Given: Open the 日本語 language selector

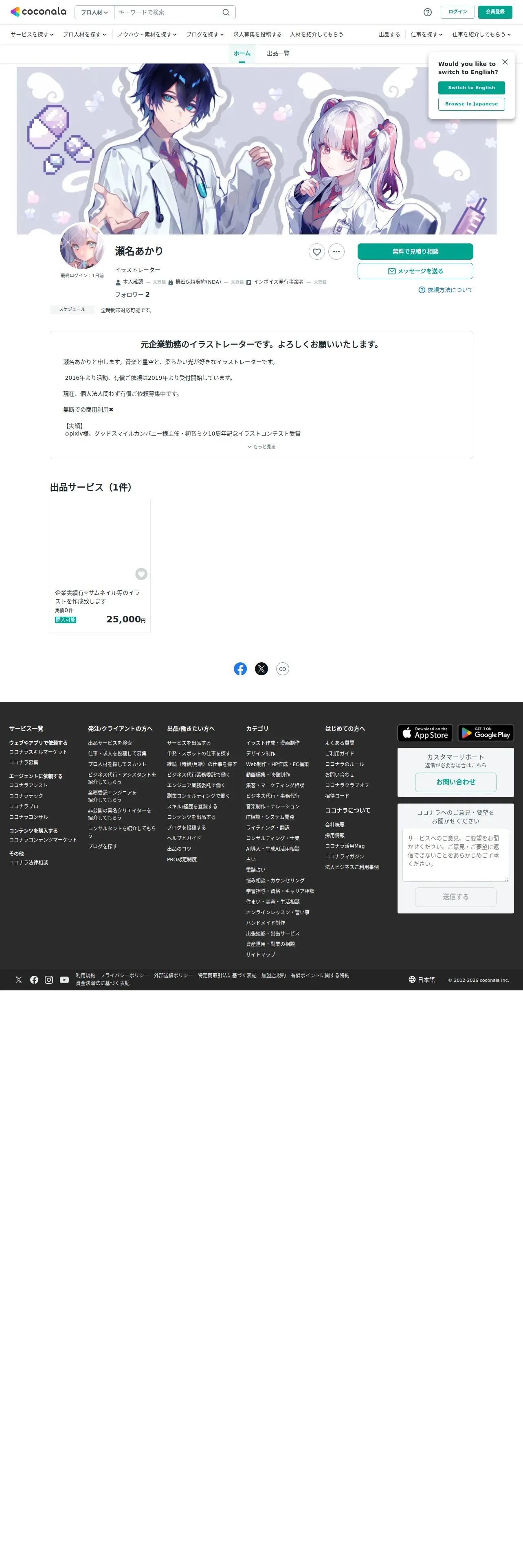Looking at the screenshot, I should point(422,980).
